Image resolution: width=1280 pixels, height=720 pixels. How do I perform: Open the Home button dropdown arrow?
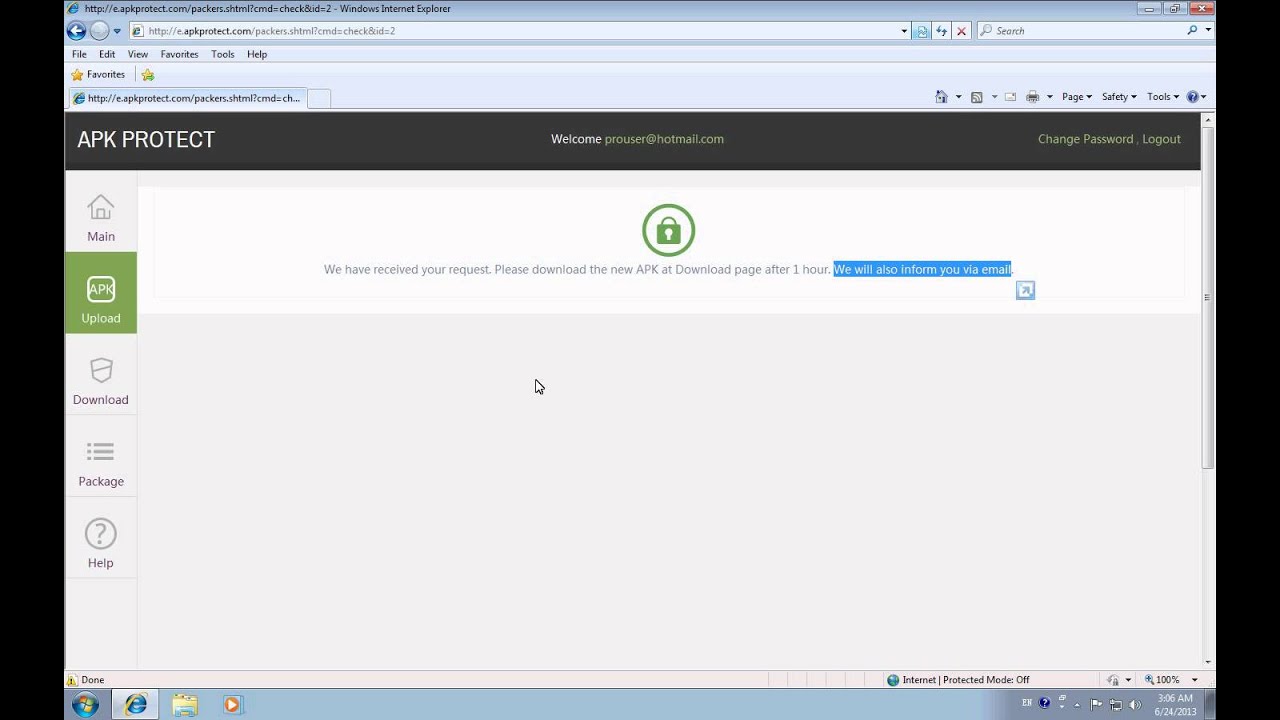[x=958, y=97]
